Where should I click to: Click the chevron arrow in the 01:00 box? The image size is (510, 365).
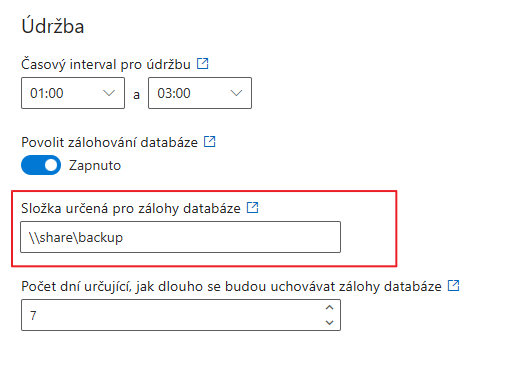(x=109, y=93)
